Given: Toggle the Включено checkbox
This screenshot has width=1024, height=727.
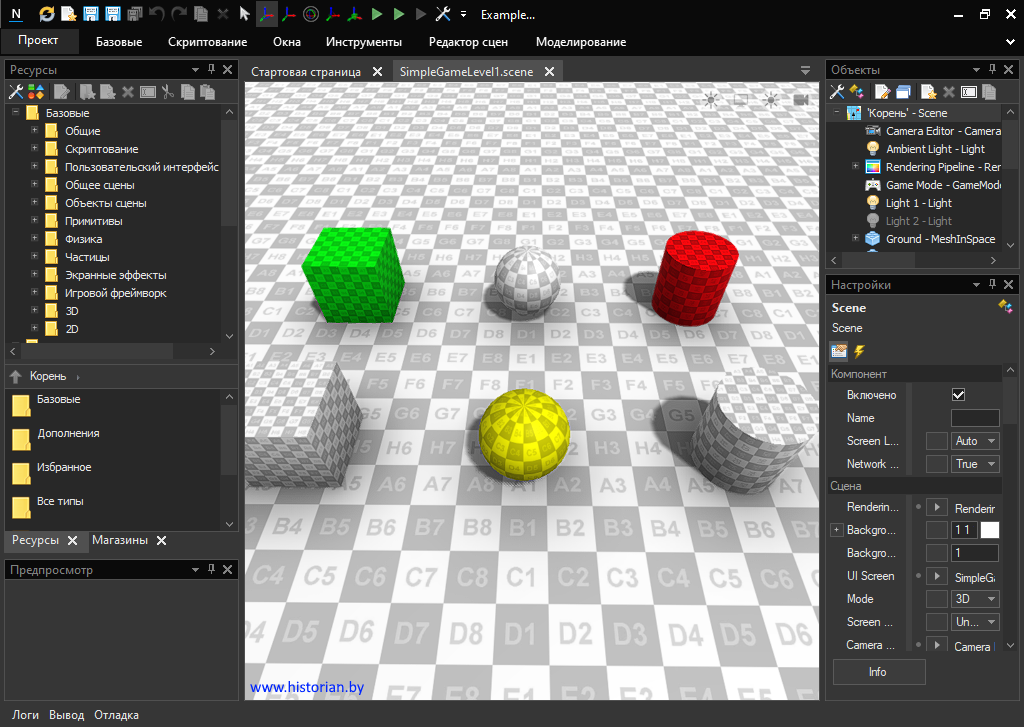Looking at the screenshot, I should pyautogui.click(x=958, y=395).
